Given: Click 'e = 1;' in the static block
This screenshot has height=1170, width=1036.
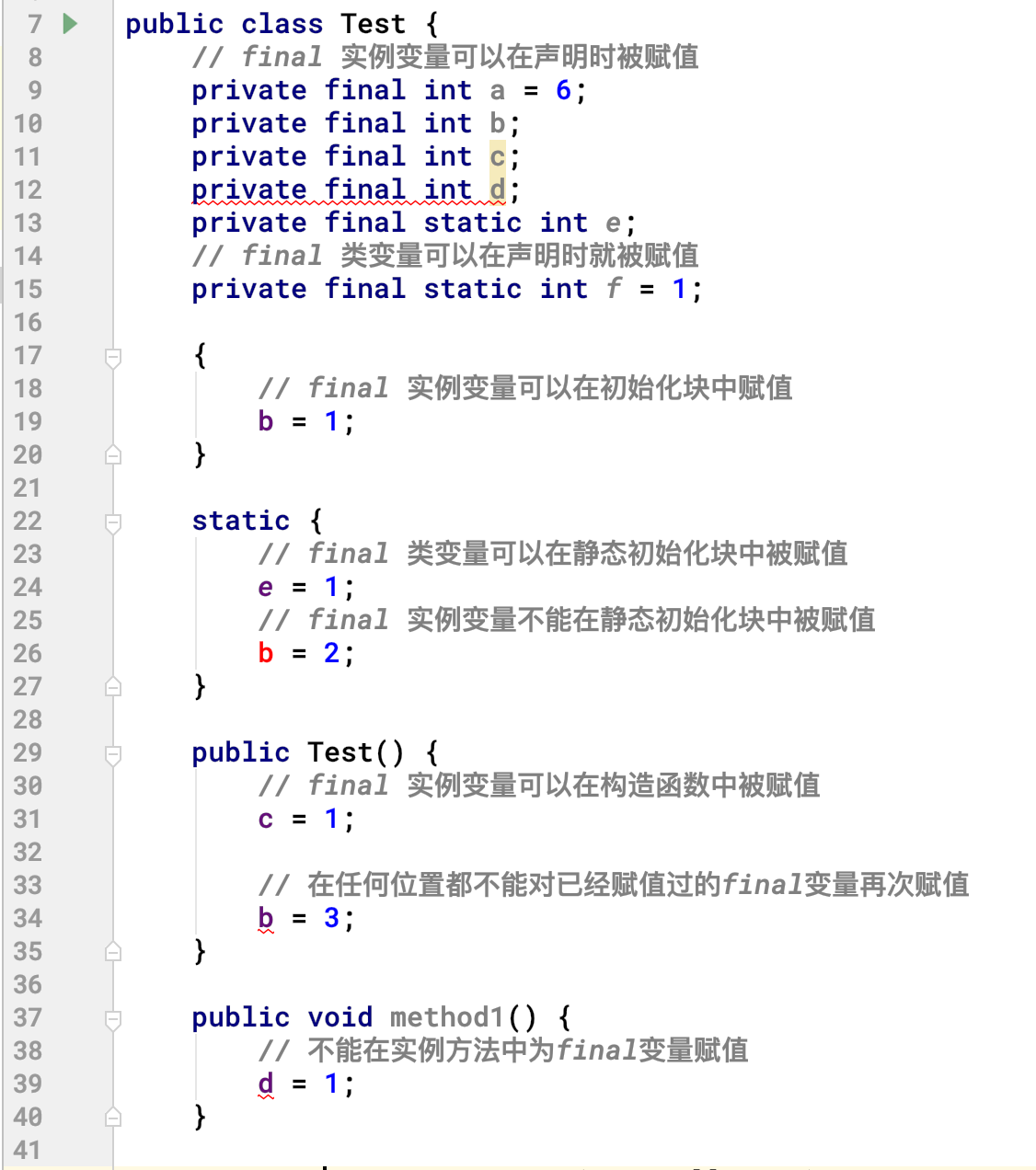Looking at the screenshot, I should point(306,587).
